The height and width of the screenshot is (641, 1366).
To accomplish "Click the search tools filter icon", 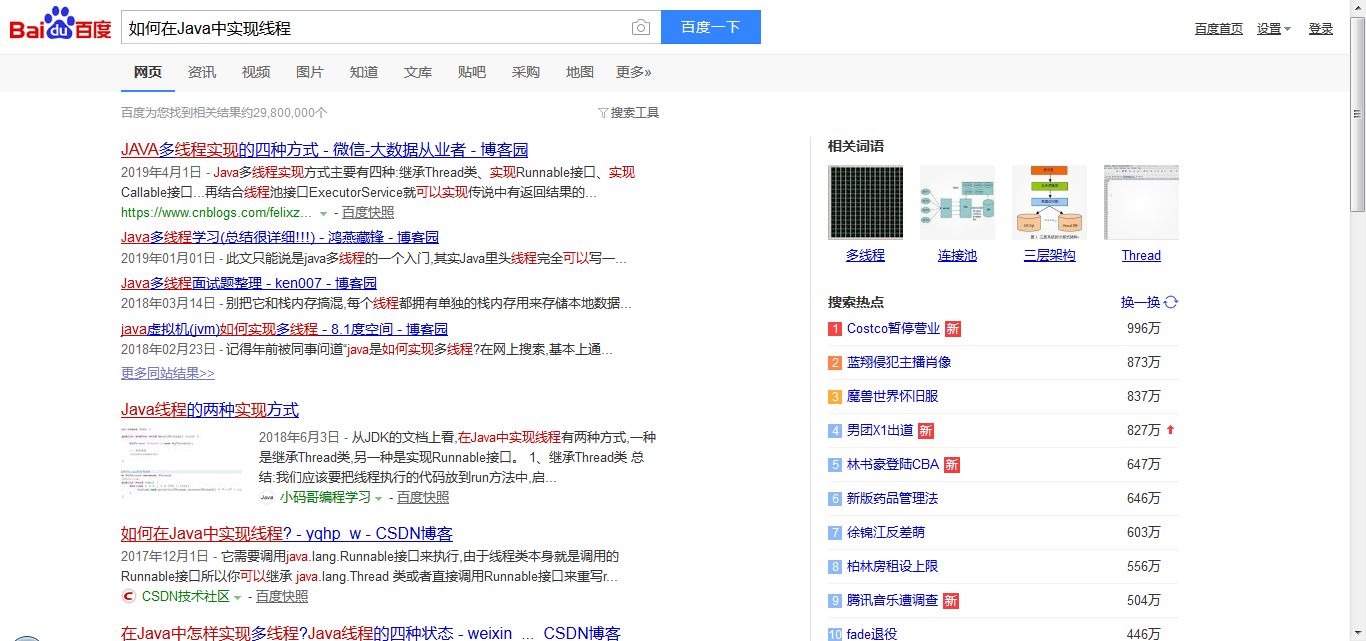I will tap(603, 113).
